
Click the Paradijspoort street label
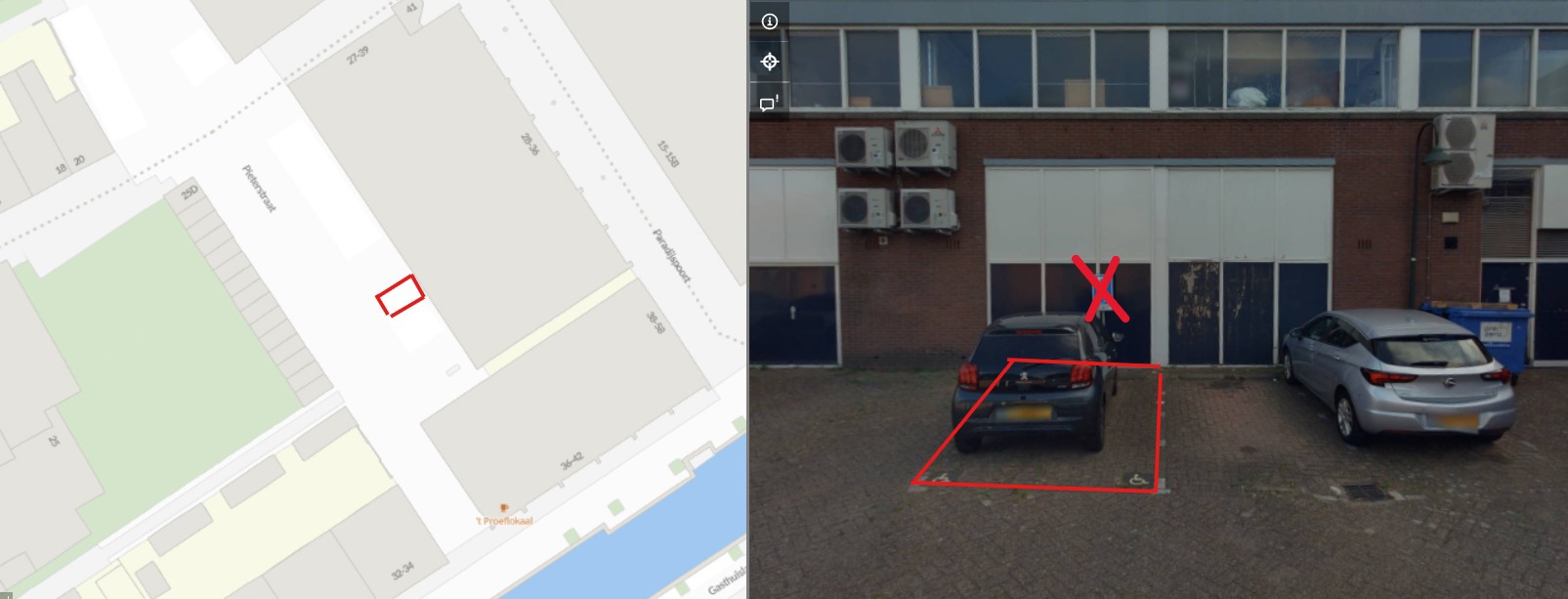pos(672,256)
